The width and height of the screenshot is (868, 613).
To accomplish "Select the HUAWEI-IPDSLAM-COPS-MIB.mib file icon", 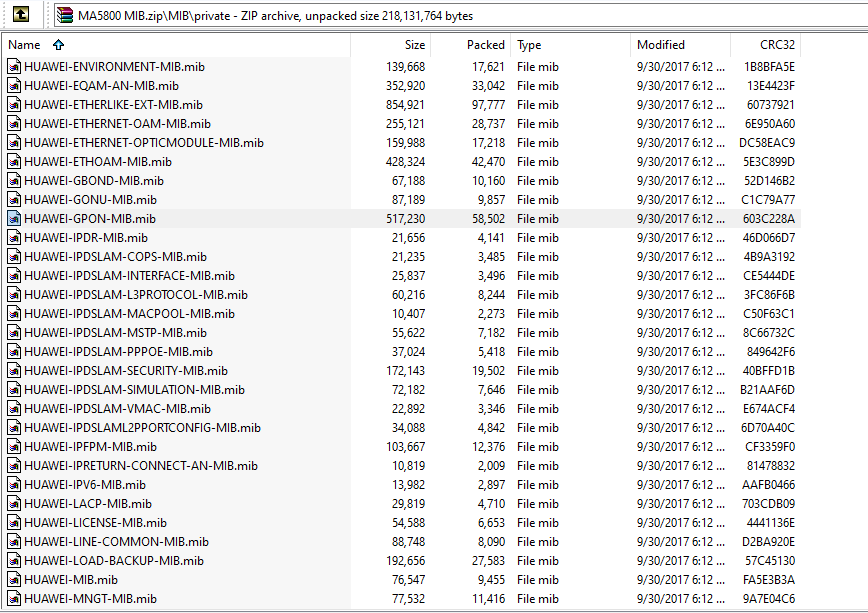I will [14, 257].
